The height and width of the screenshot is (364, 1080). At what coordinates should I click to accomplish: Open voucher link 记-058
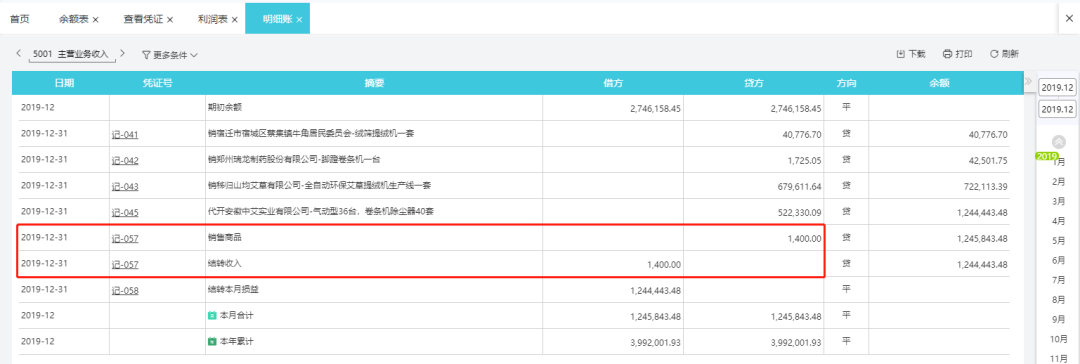(125, 291)
